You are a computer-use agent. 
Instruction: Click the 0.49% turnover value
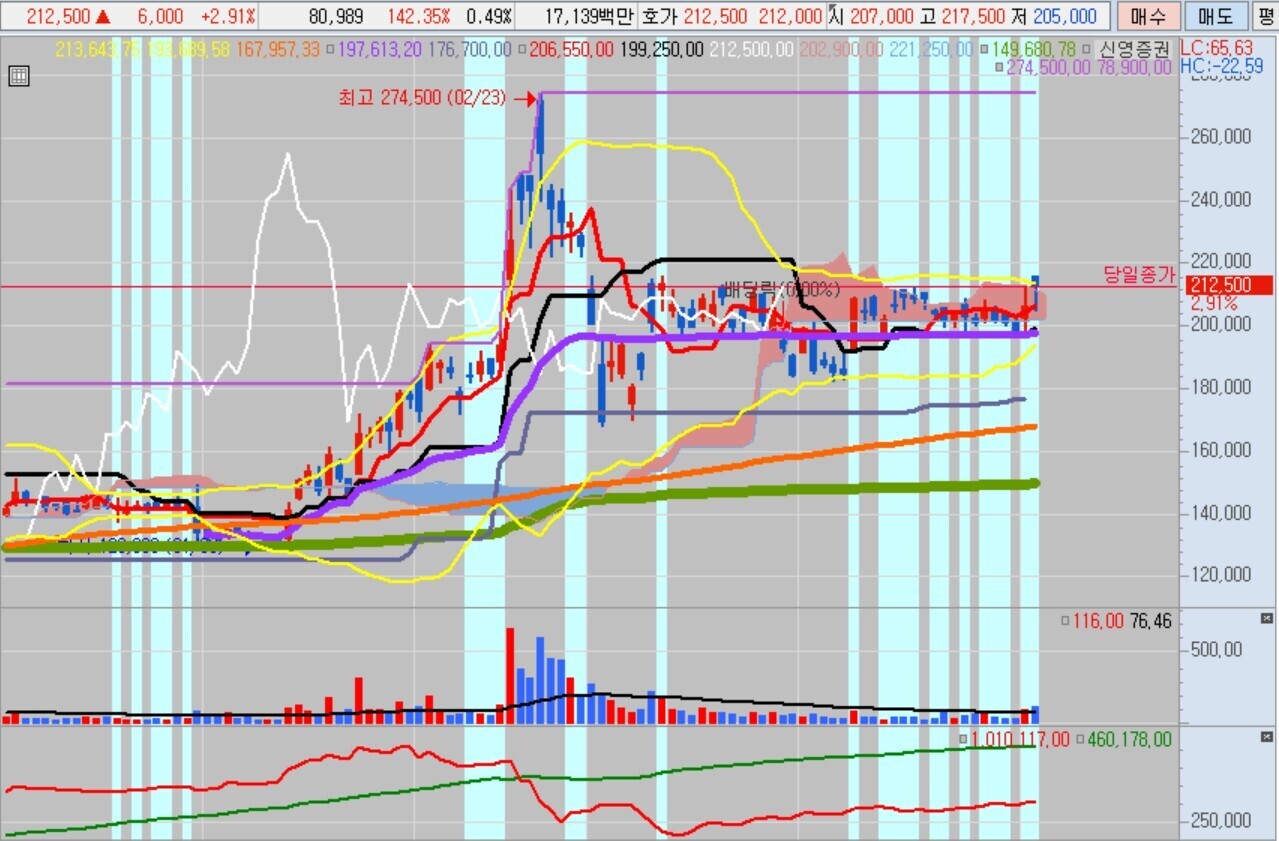[x=490, y=17]
